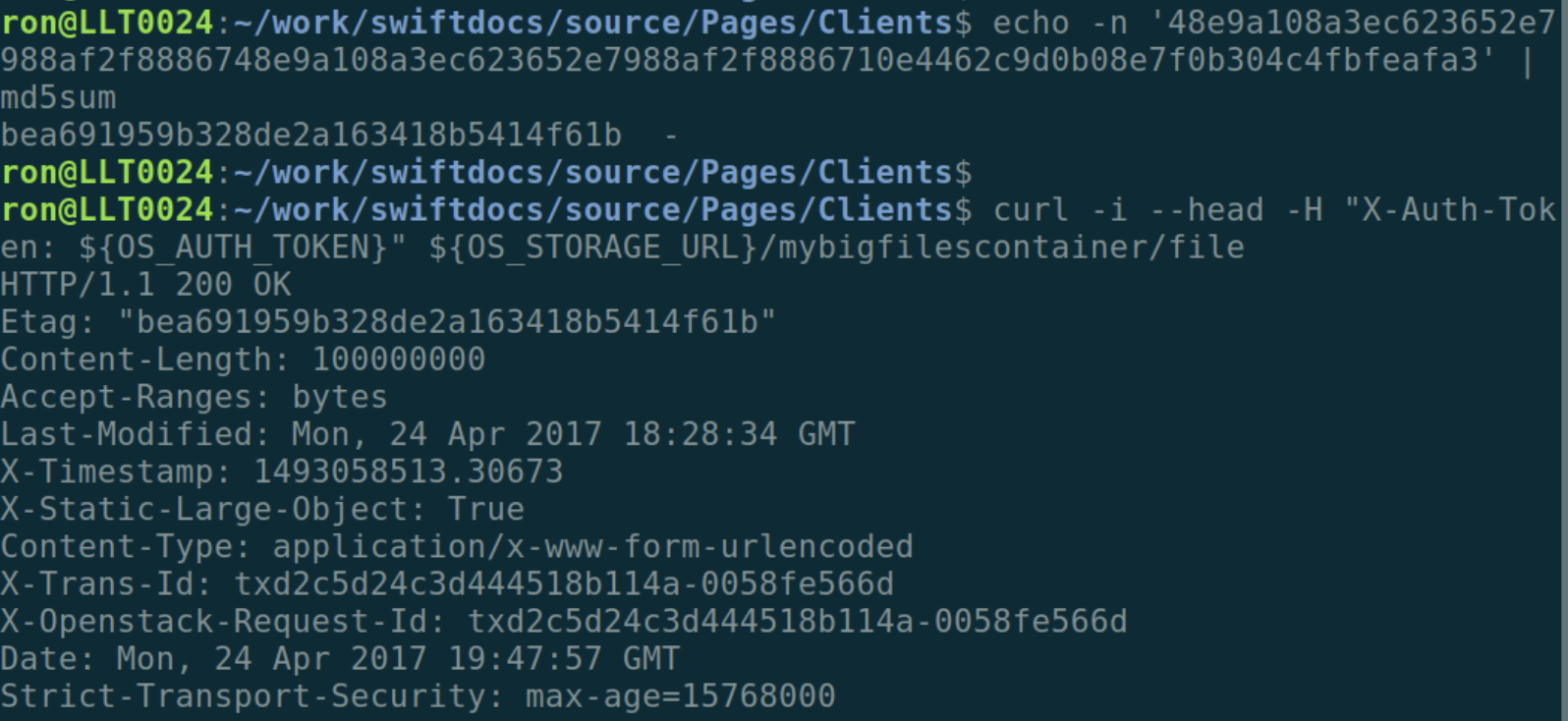Viewport: 1568px width, 721px height.
Task: Select the HTTP/1.1 200 OK status line
Action: (x=145, y=285)
